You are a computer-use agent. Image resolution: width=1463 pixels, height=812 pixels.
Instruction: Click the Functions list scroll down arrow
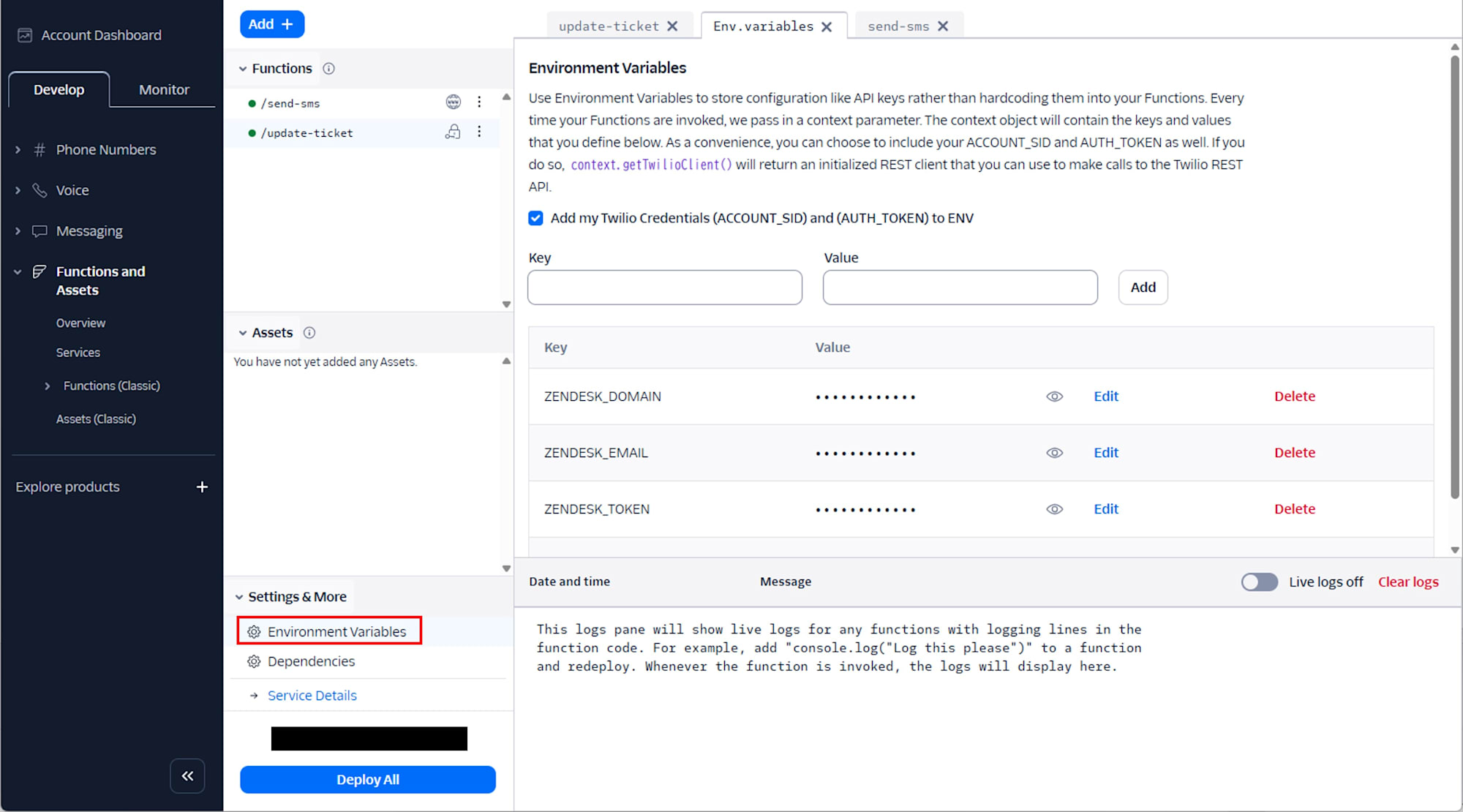506,304
